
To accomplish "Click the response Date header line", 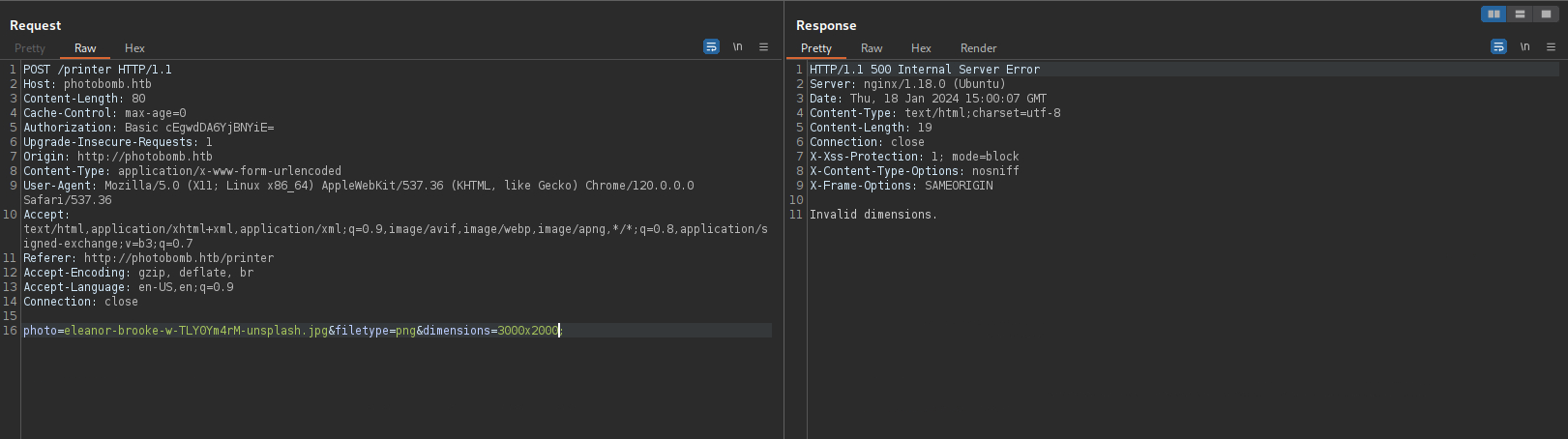I will click(928, 99).
